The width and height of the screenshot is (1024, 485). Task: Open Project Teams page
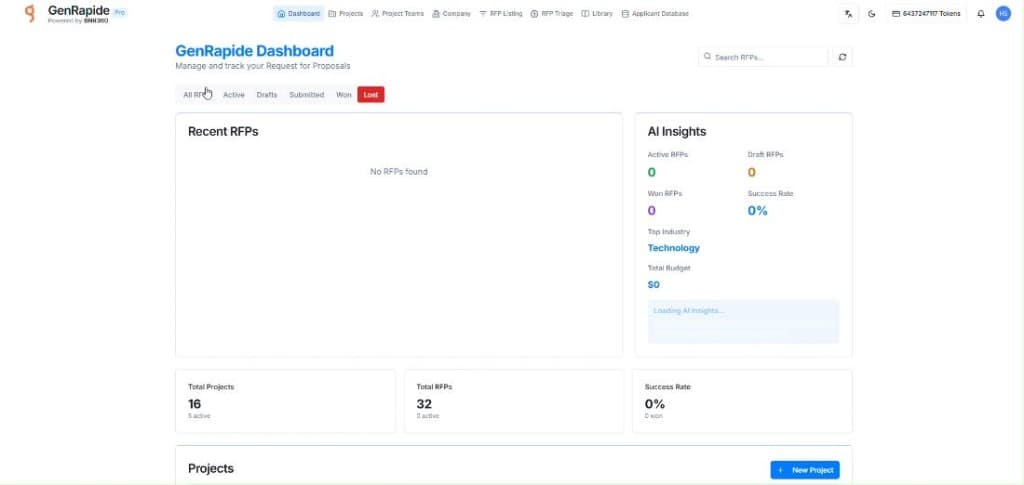[x=397, y=14]
